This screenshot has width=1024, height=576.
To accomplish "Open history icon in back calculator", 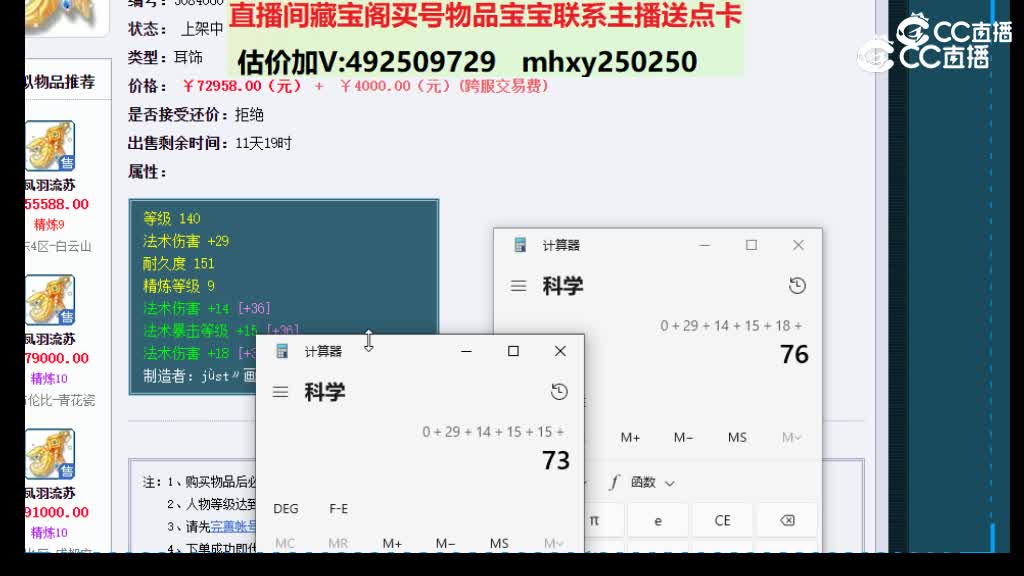I will pos(797,285).
